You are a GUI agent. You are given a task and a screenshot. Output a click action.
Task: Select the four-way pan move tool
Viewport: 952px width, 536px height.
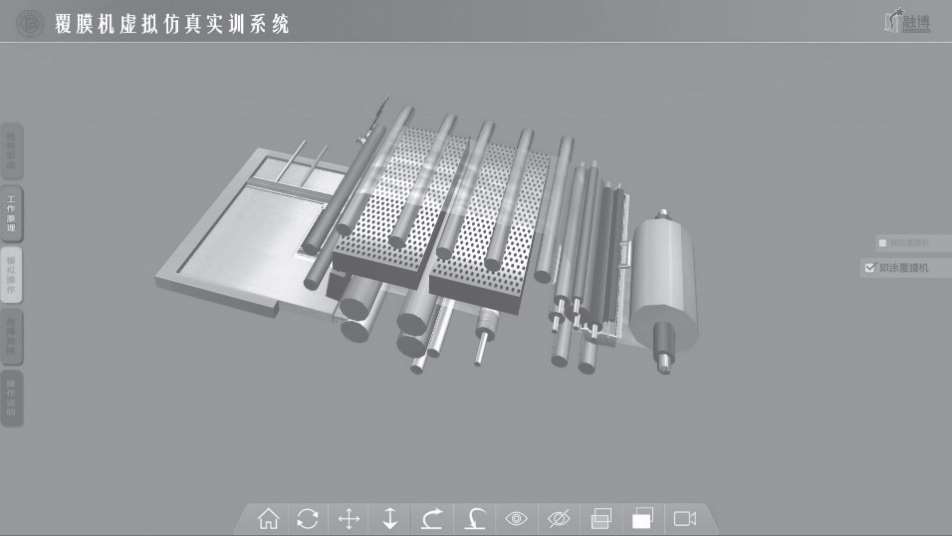click(349, 518)
